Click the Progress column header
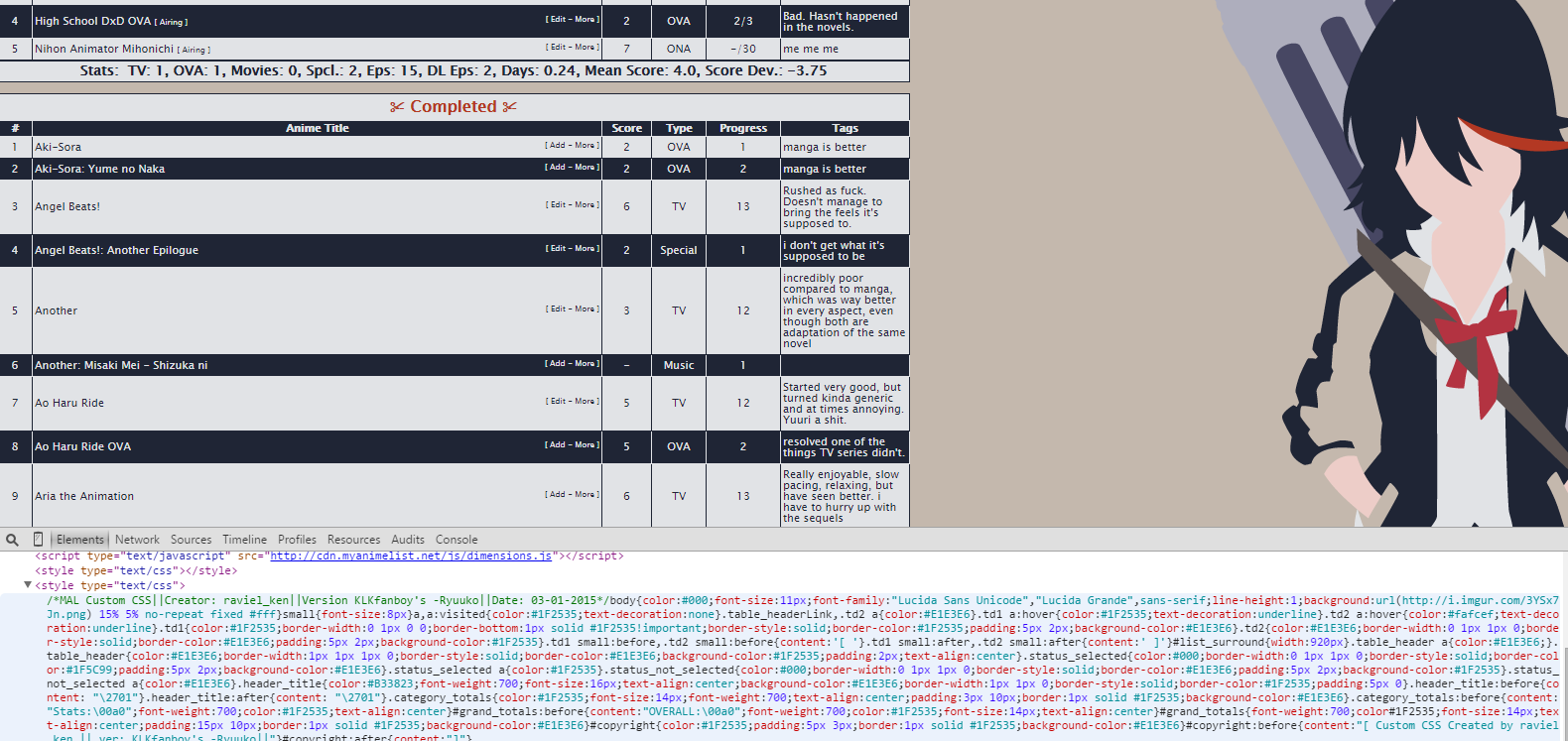The height and width of the screenshot is (741, 1568). 742,128
